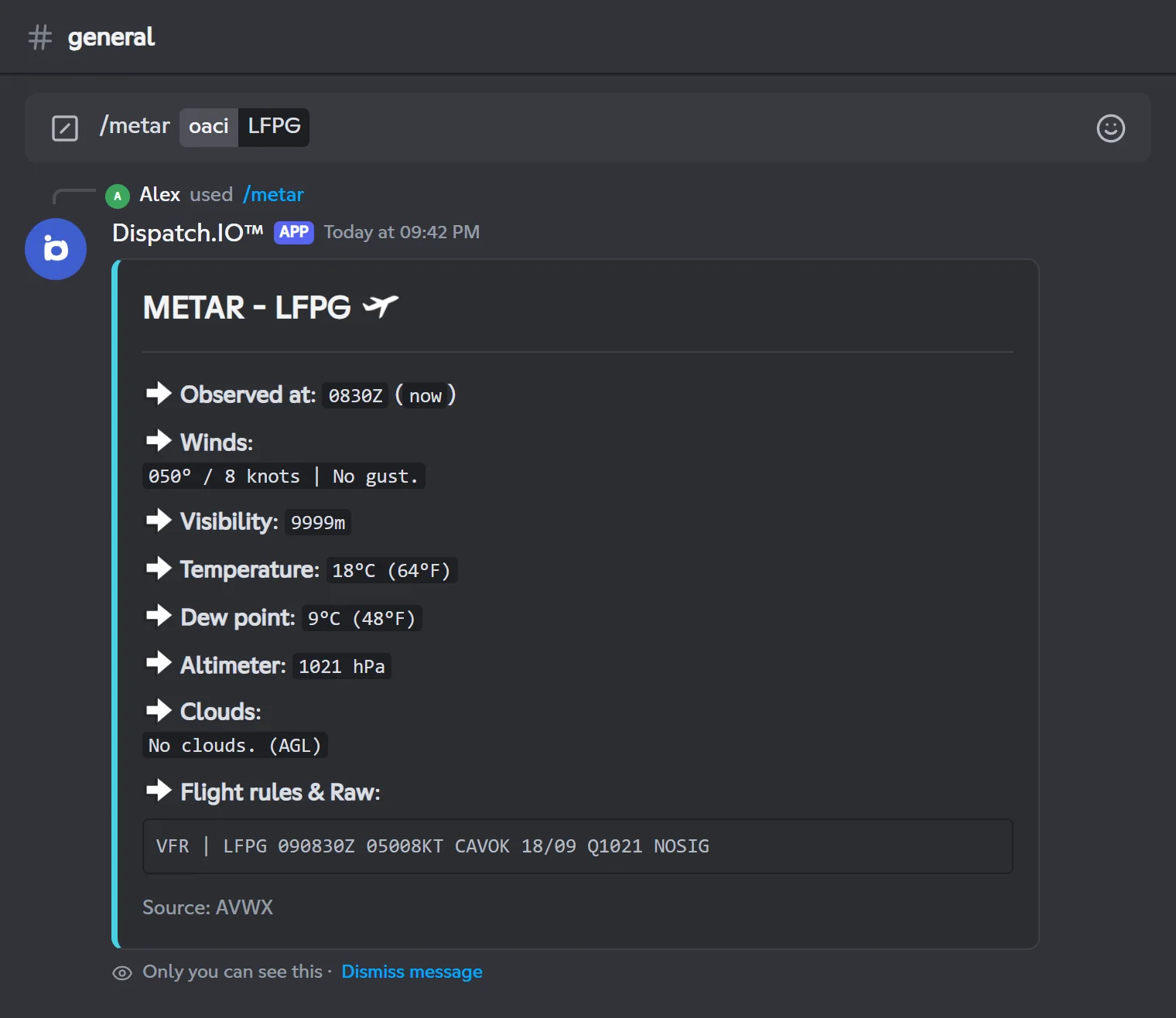
Task: Open the Dispatch.IO bot avatar
Action: [56, 249]
